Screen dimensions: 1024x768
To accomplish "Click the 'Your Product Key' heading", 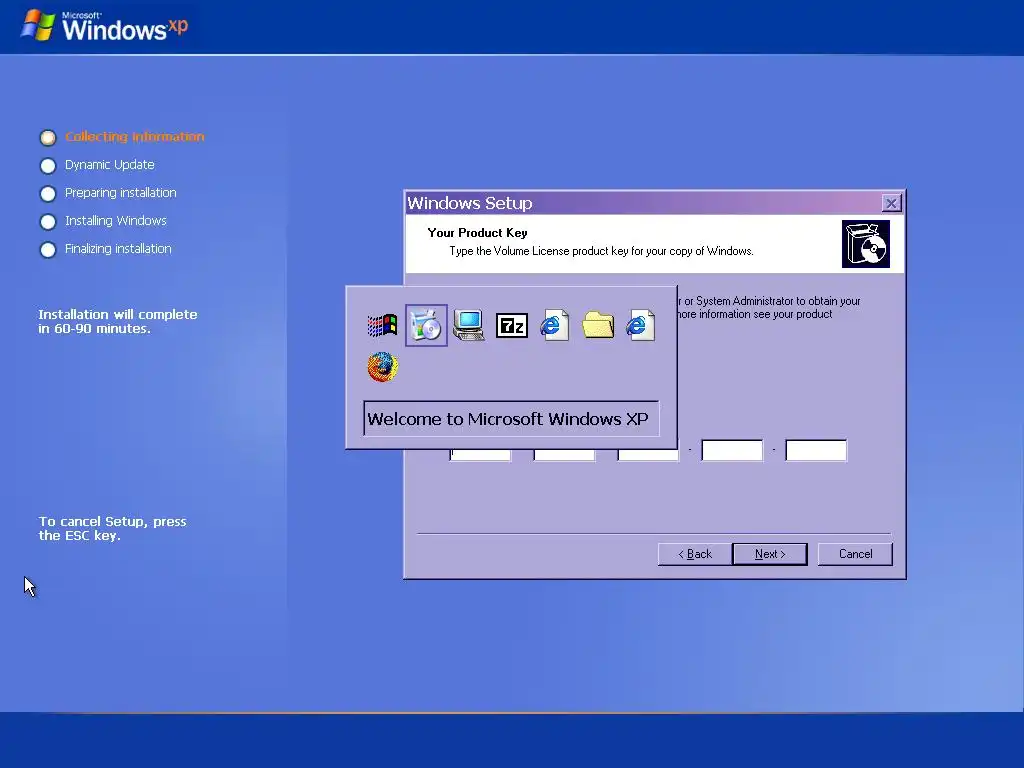I will 477,232.
